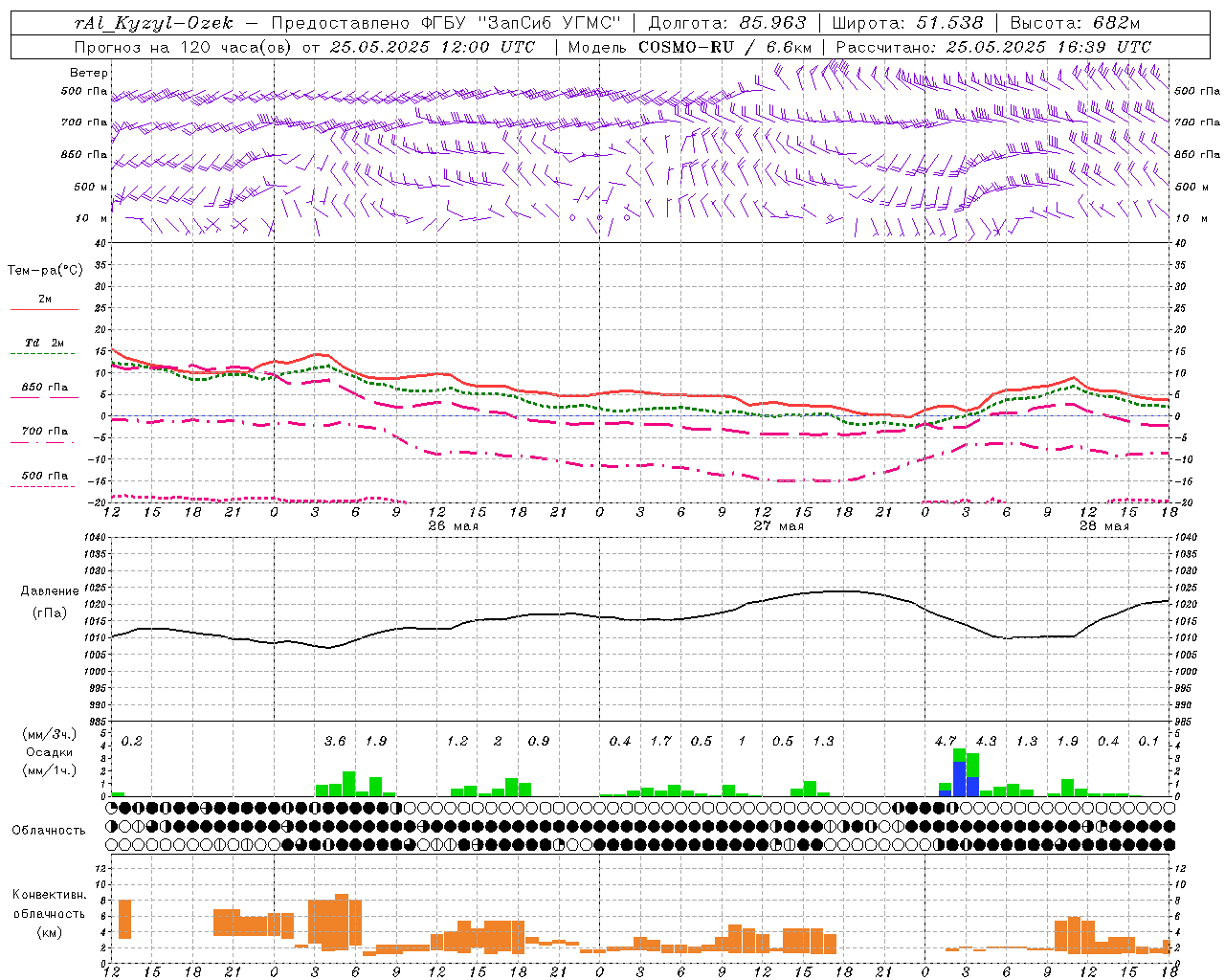Click the station name rAl_Kyzyl-Ozek
The width and height of the screenshot is (1225, 980).
[x=155, y=23]
